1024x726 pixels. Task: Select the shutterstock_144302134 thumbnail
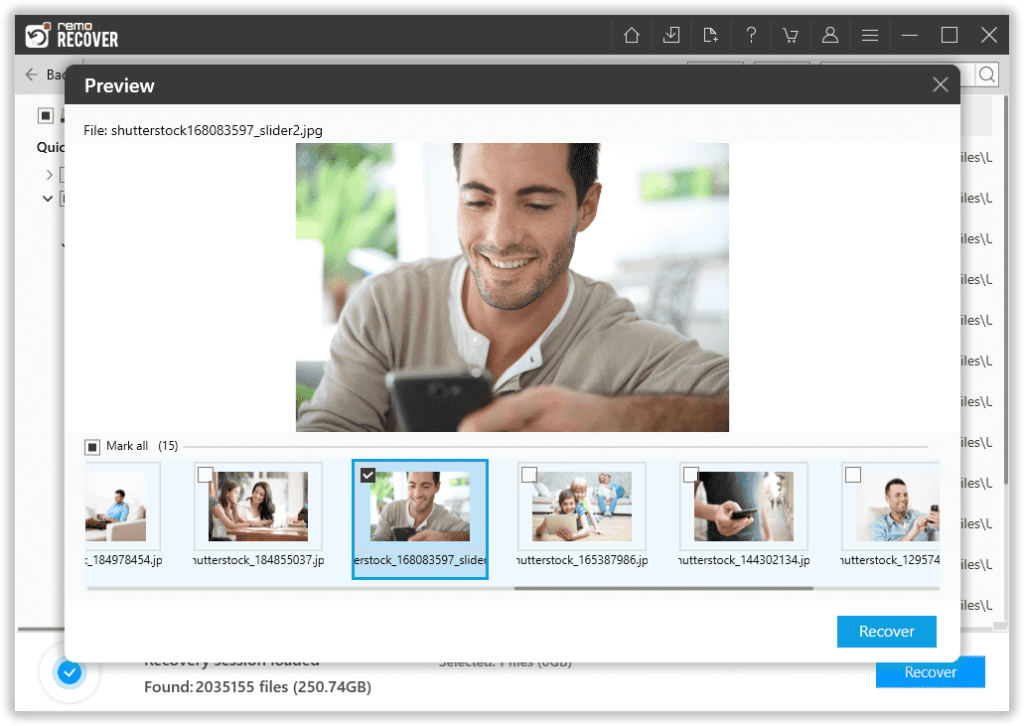click(x=744, y=507)
